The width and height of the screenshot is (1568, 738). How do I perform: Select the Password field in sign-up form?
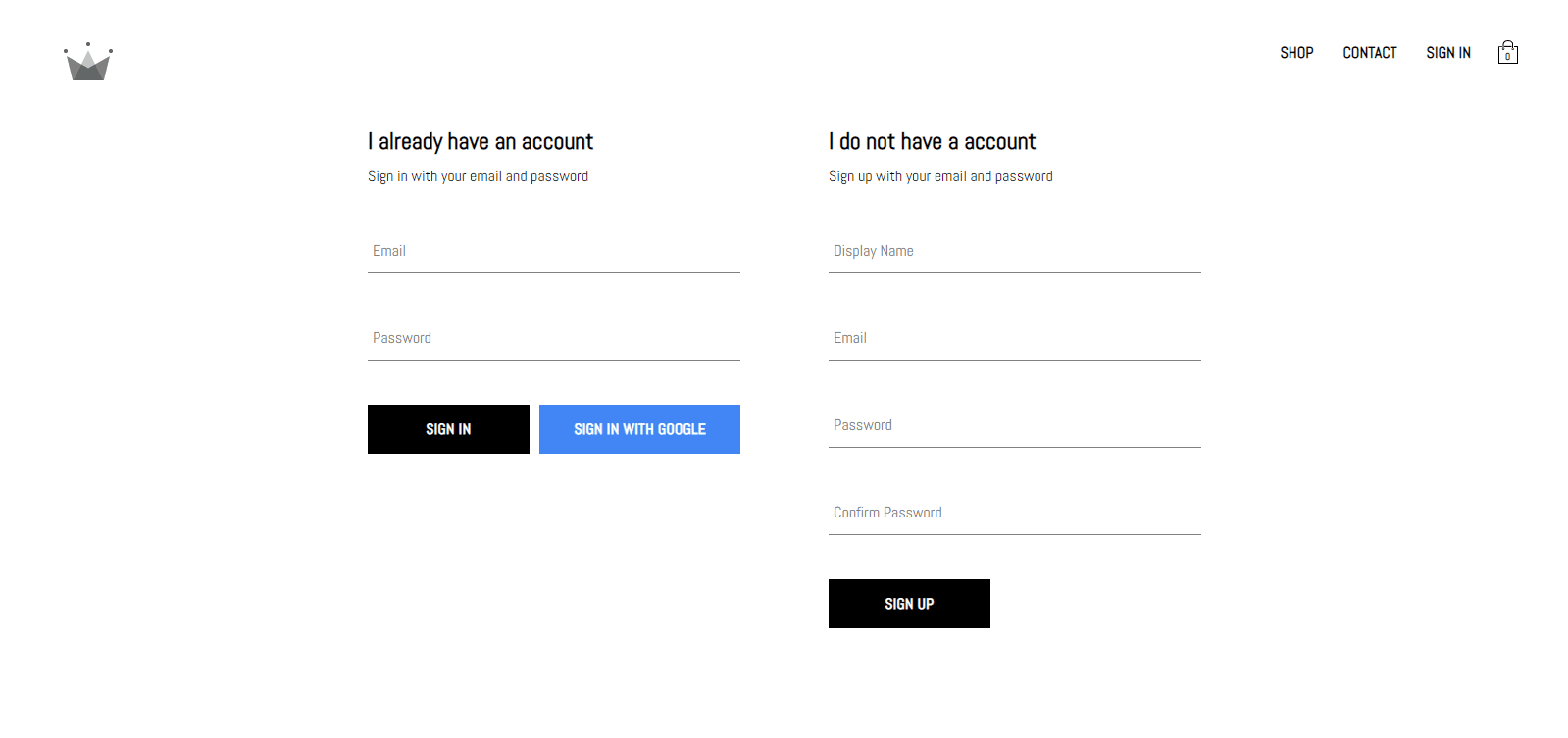(1014, 426)
